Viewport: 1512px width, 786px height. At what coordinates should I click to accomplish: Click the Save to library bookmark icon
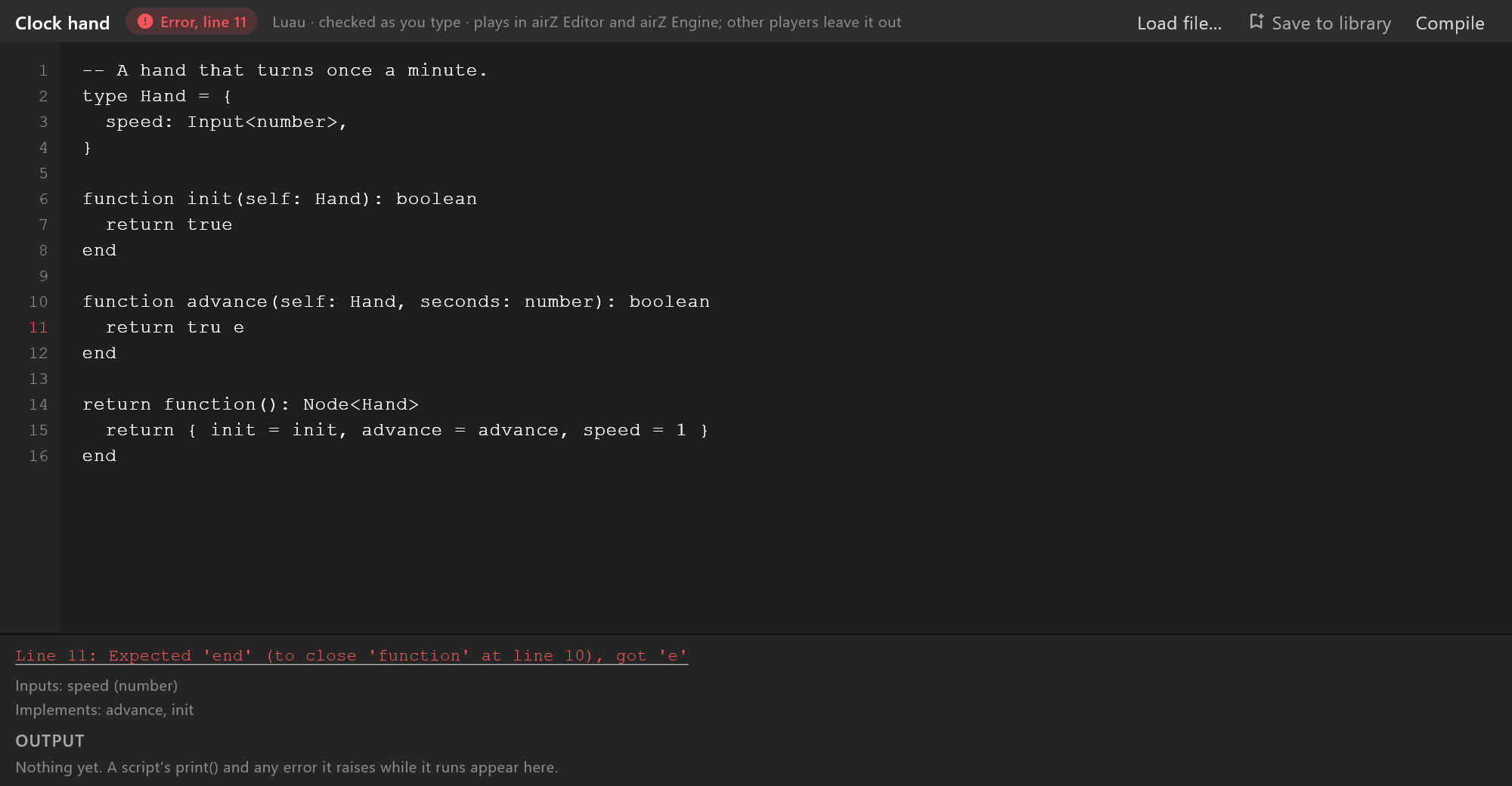click(x=1256, y=22)
